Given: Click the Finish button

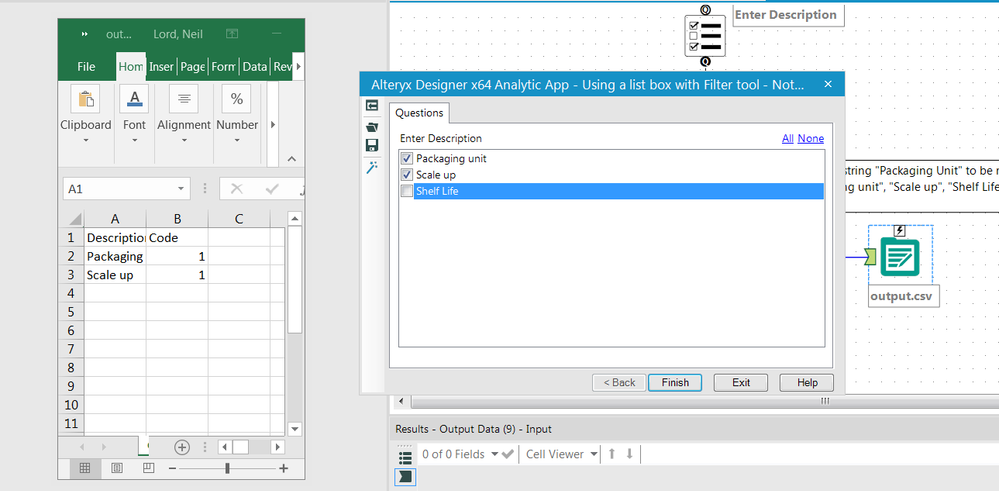Looking at the screenshot, I should point(675,382).
